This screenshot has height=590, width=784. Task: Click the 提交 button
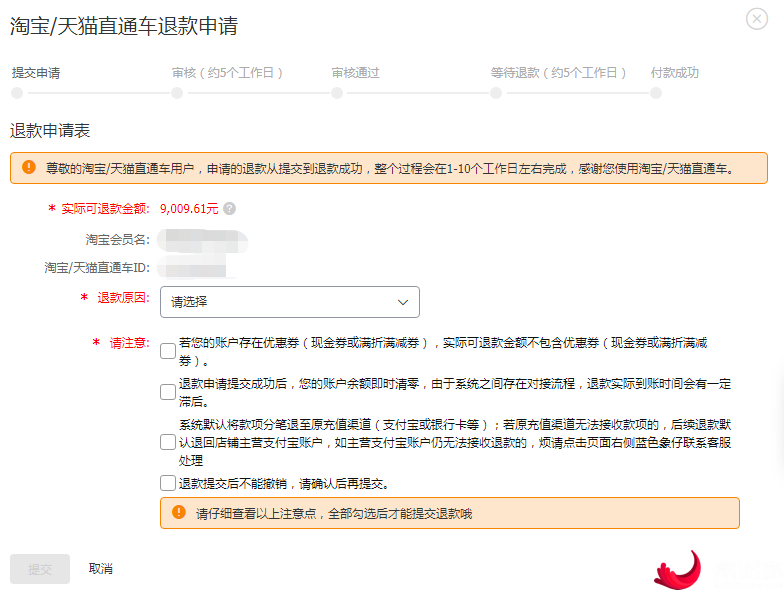pos(40,569)
